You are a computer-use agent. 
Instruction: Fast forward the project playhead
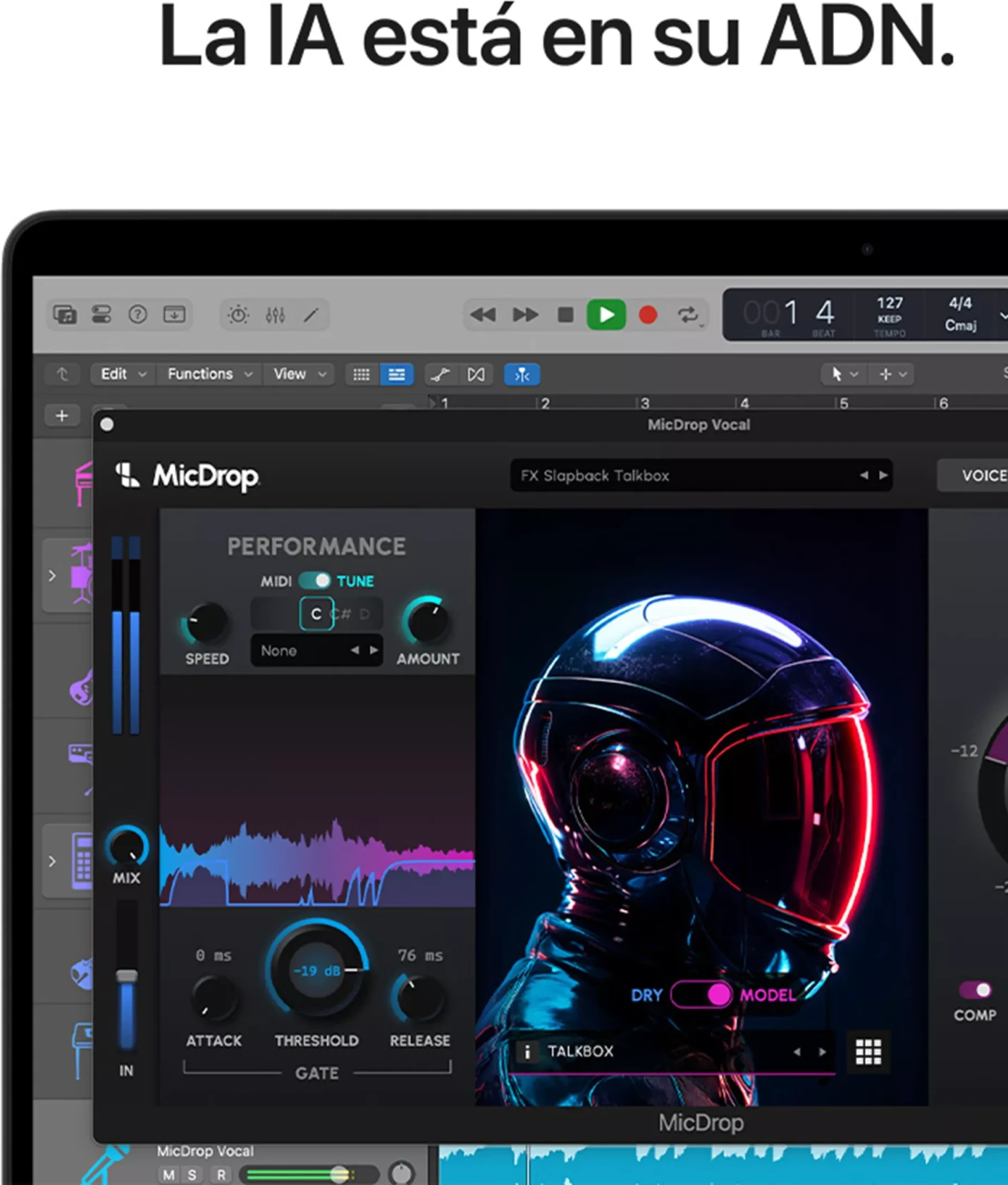[x=525, y=314]
